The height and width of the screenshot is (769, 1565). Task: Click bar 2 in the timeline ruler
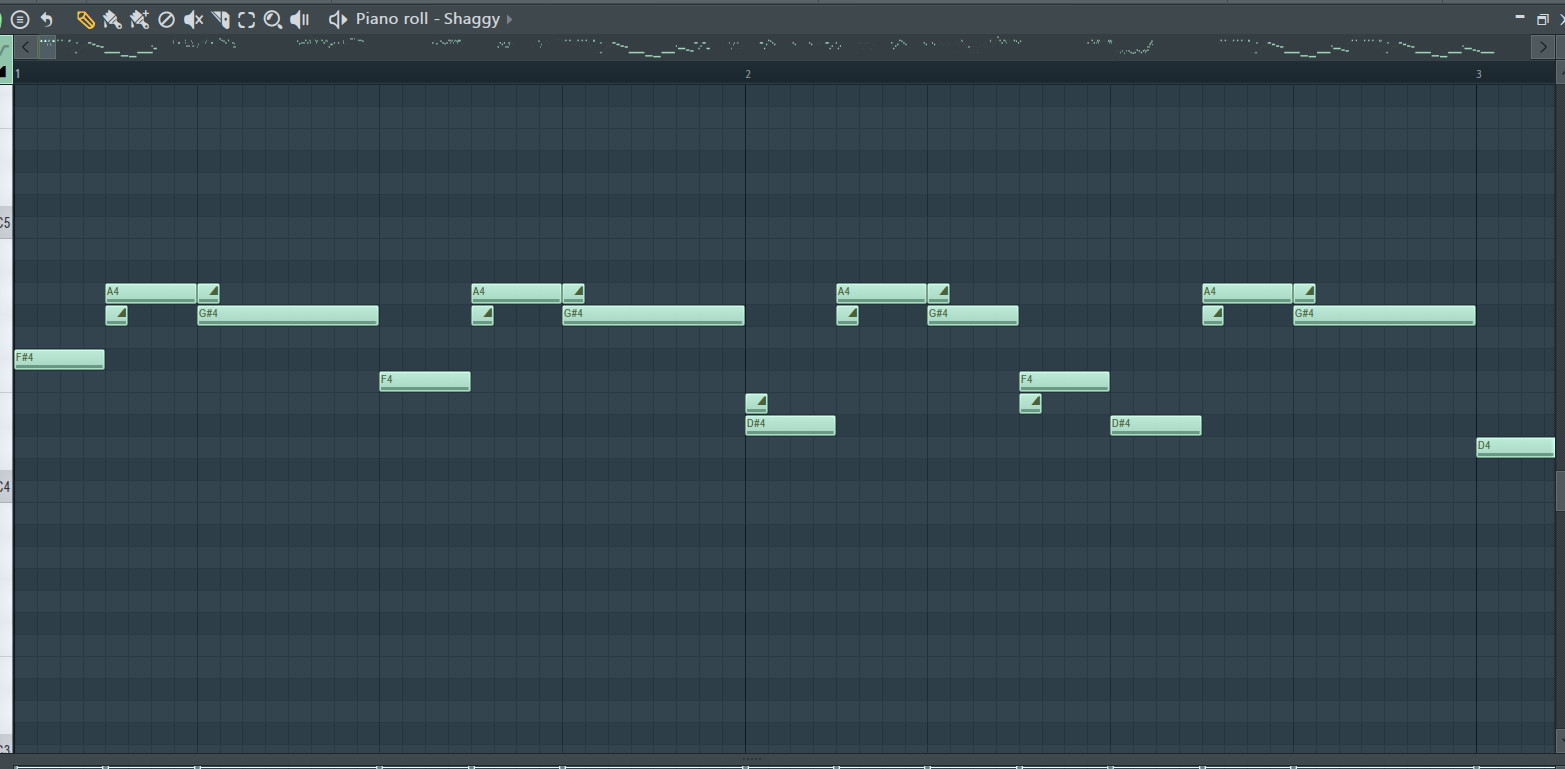747,73
